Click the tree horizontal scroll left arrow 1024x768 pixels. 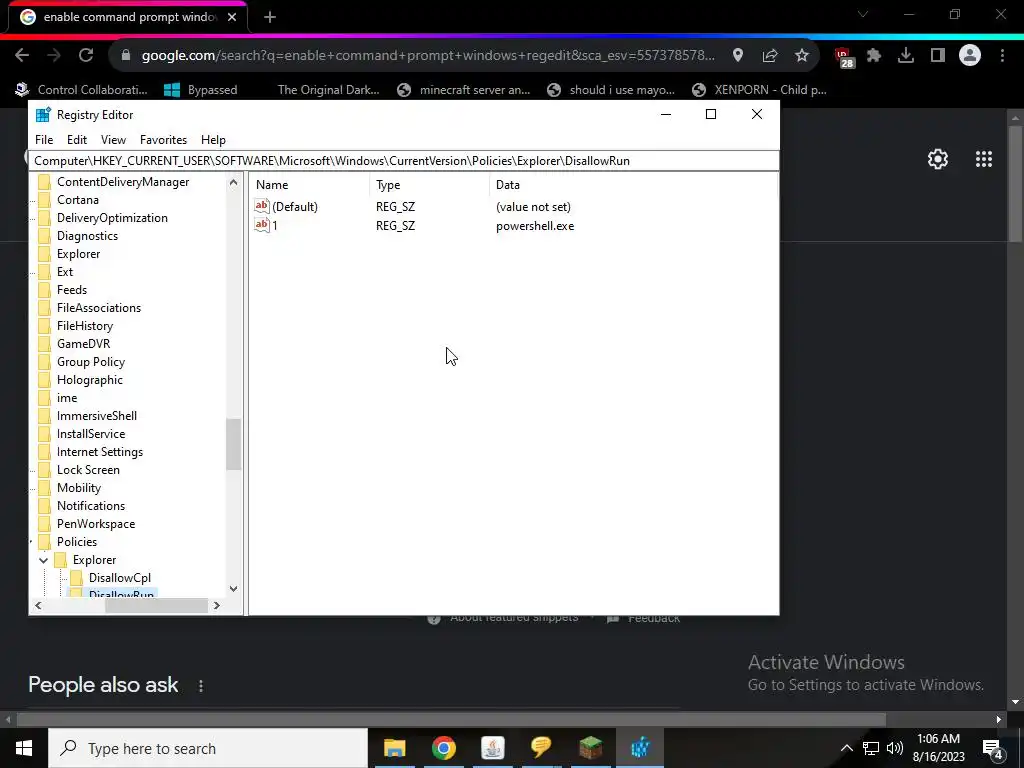coord(38,605)
